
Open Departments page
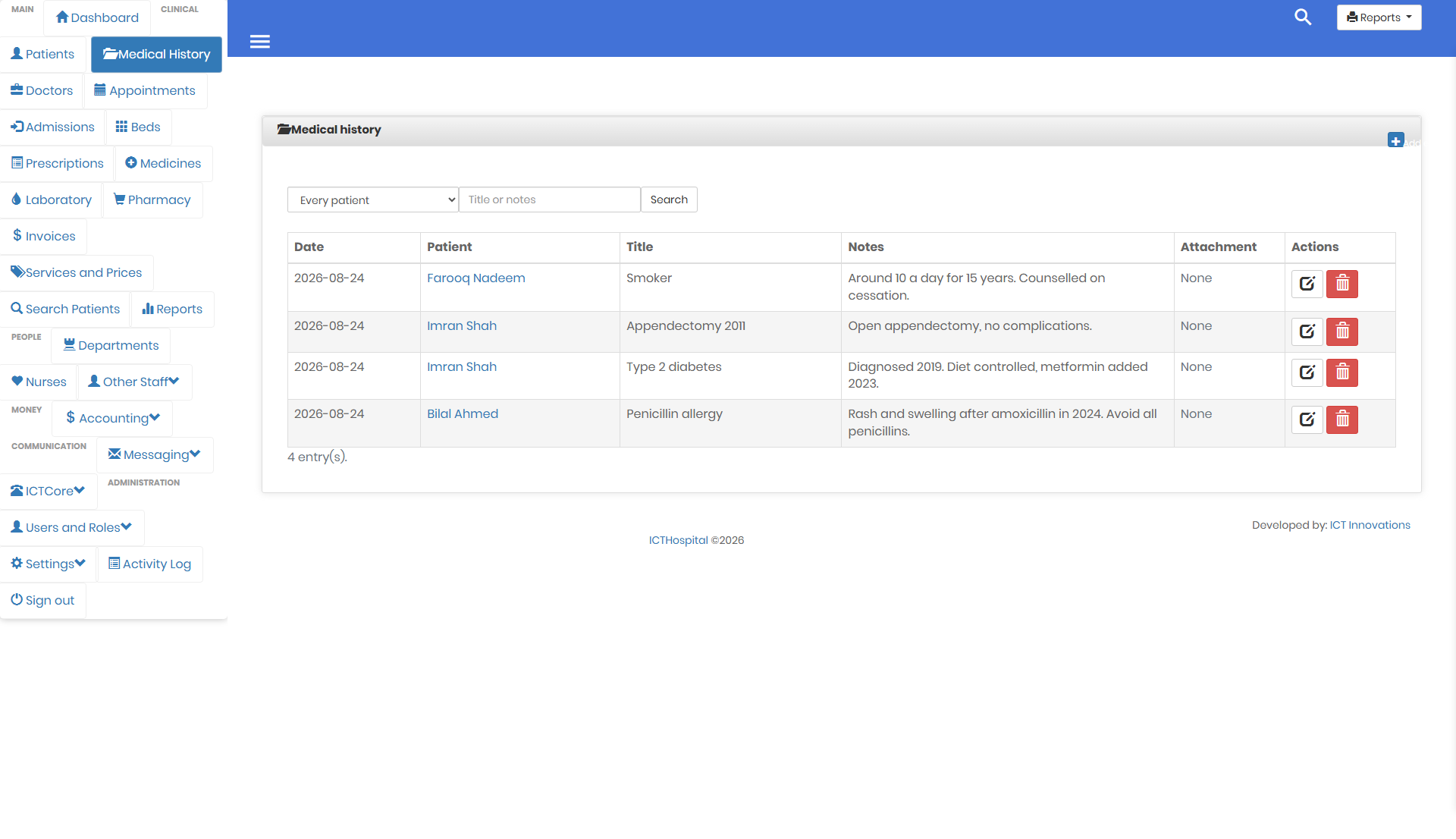(x=111, y=345)
